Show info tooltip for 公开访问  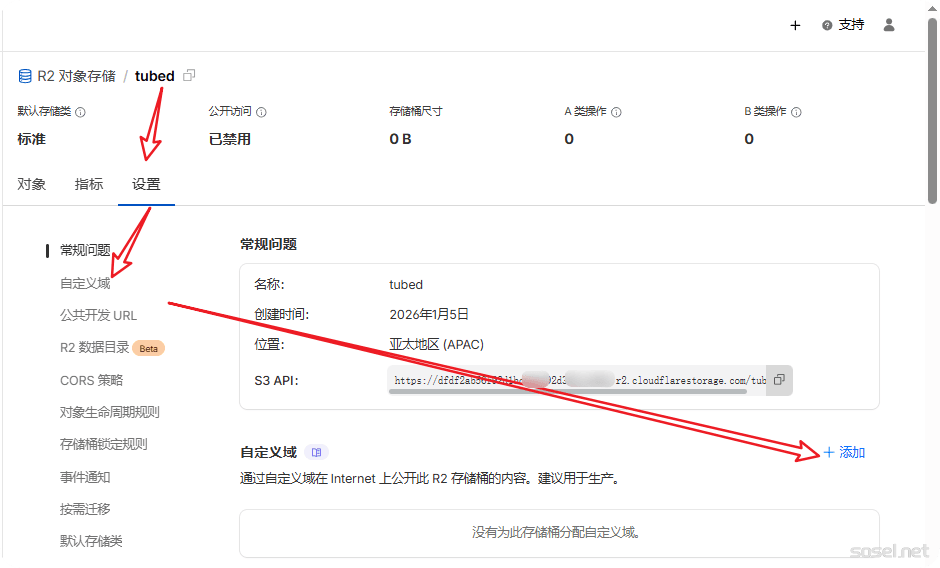click(x=261, y=112)
